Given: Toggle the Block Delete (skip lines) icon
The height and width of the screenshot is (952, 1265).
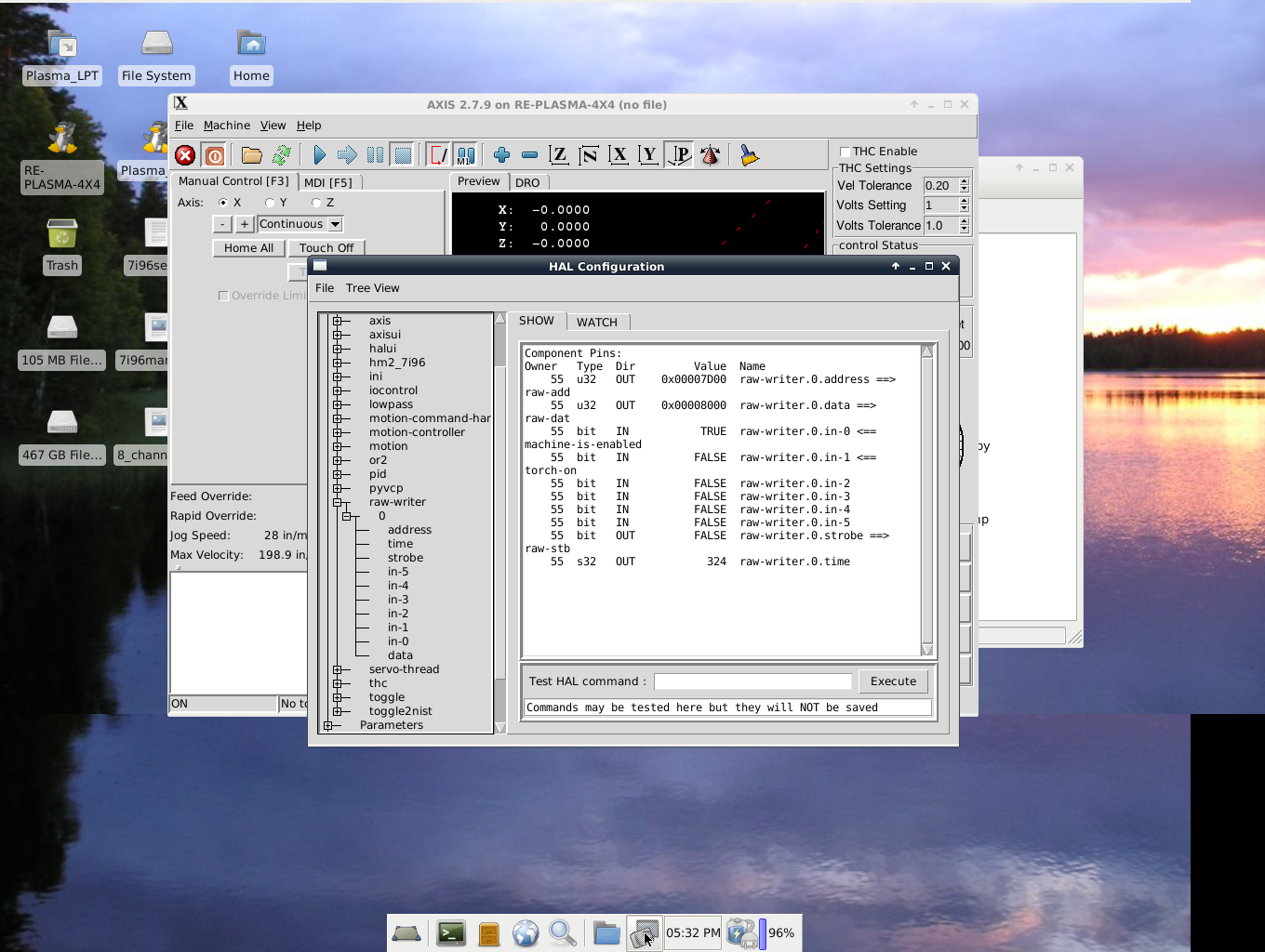Looking at the screenshot, I should point(438,155).
